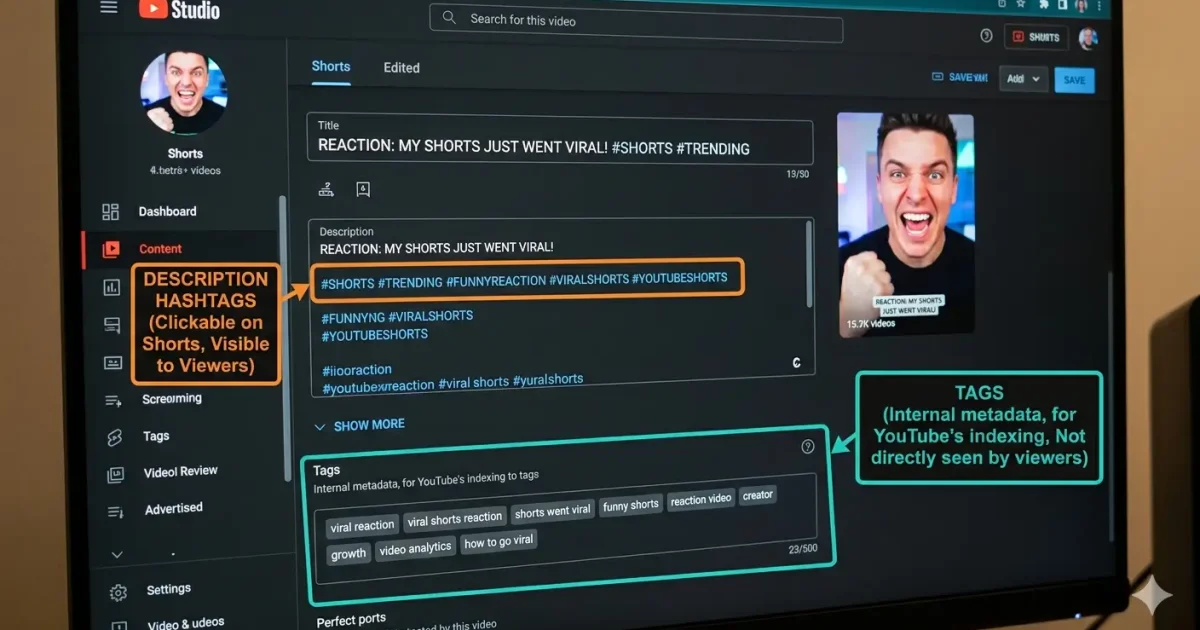This screenshot has width=1200, height=630.
Task: Click the solid blue SAVE button
Action: 1074,81
